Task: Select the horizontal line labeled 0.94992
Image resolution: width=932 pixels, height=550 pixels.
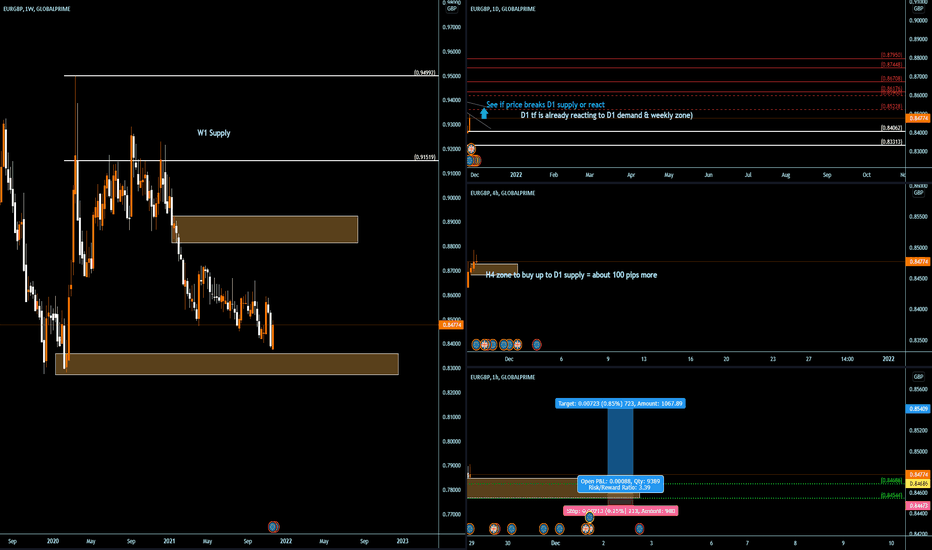Action: (250, 76)
